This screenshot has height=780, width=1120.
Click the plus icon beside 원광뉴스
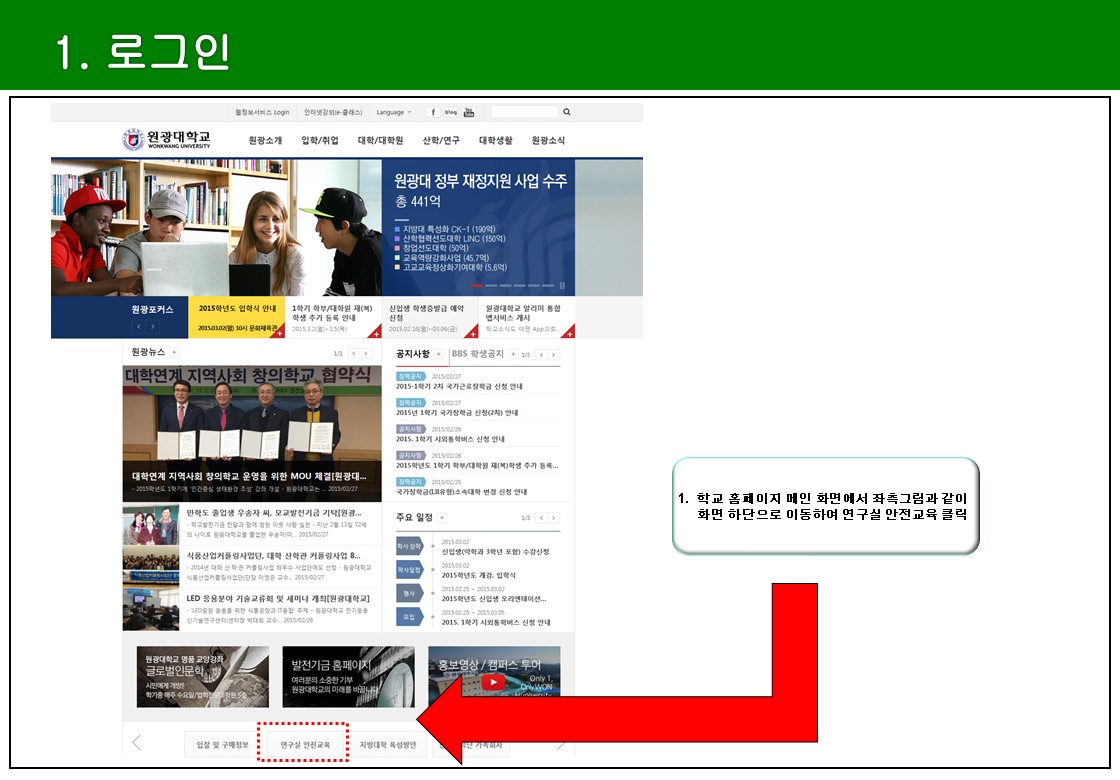tap(174, 353)
